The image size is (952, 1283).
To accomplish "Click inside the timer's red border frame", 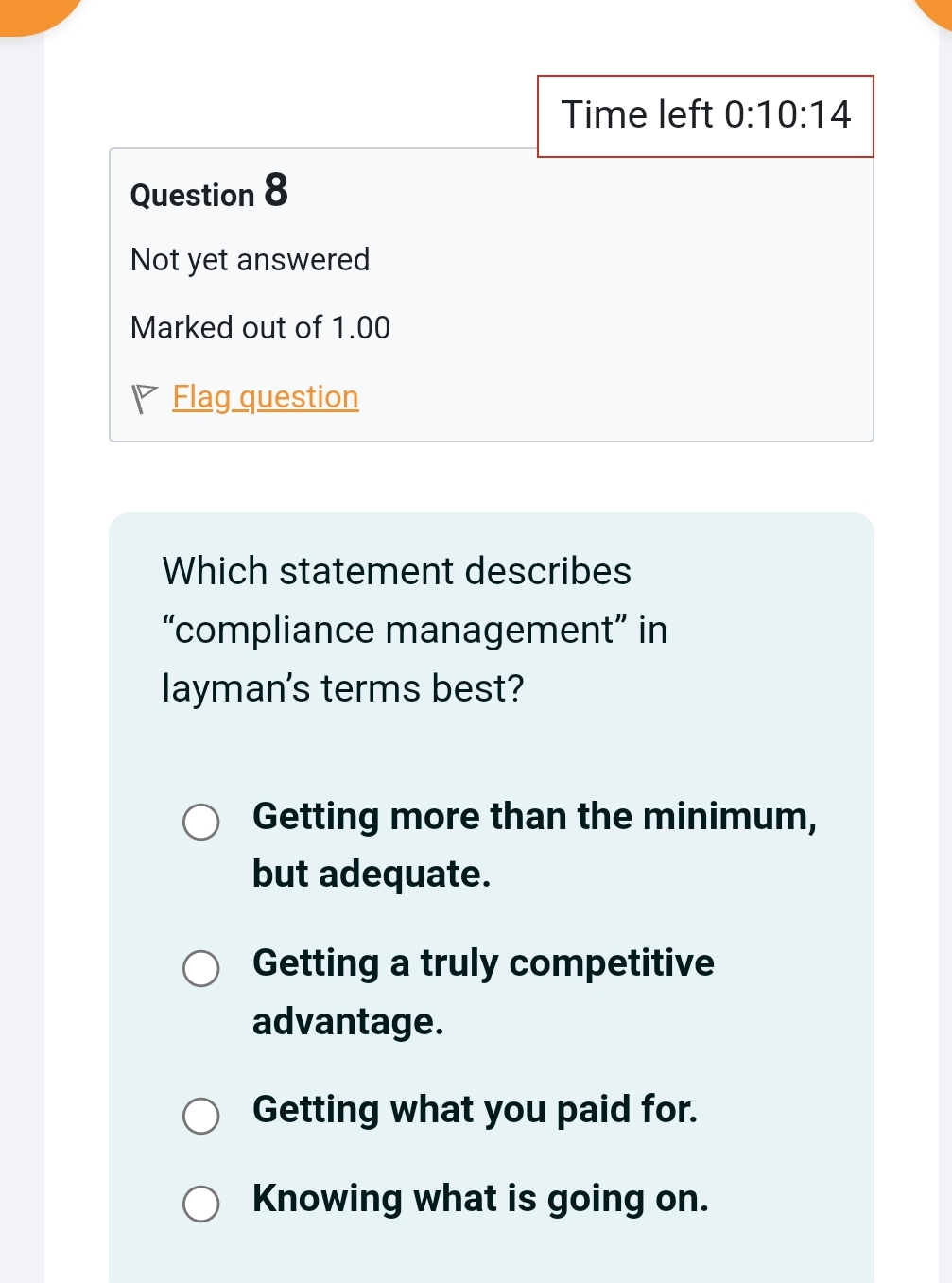I will (705, 115).
